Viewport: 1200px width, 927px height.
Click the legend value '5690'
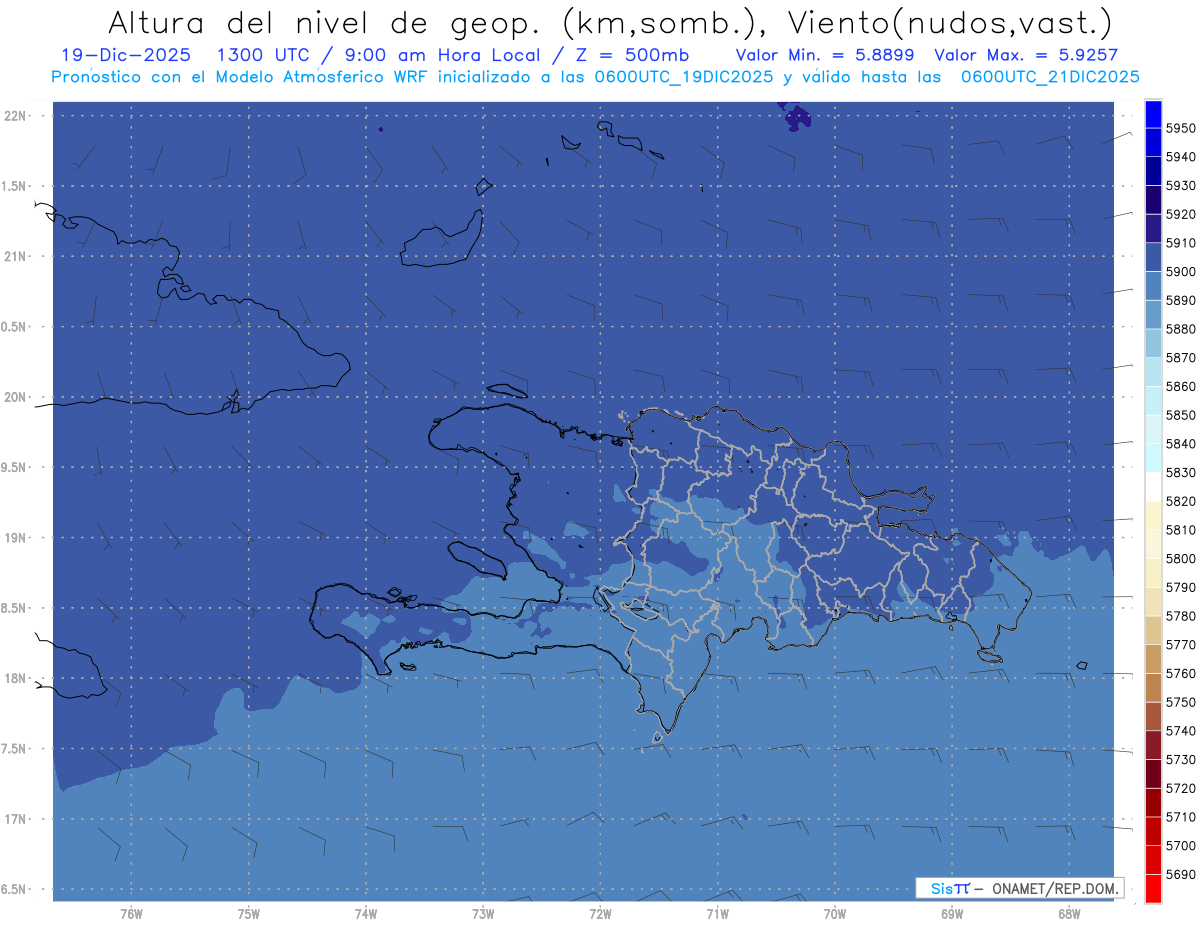tap(1180, 874)
